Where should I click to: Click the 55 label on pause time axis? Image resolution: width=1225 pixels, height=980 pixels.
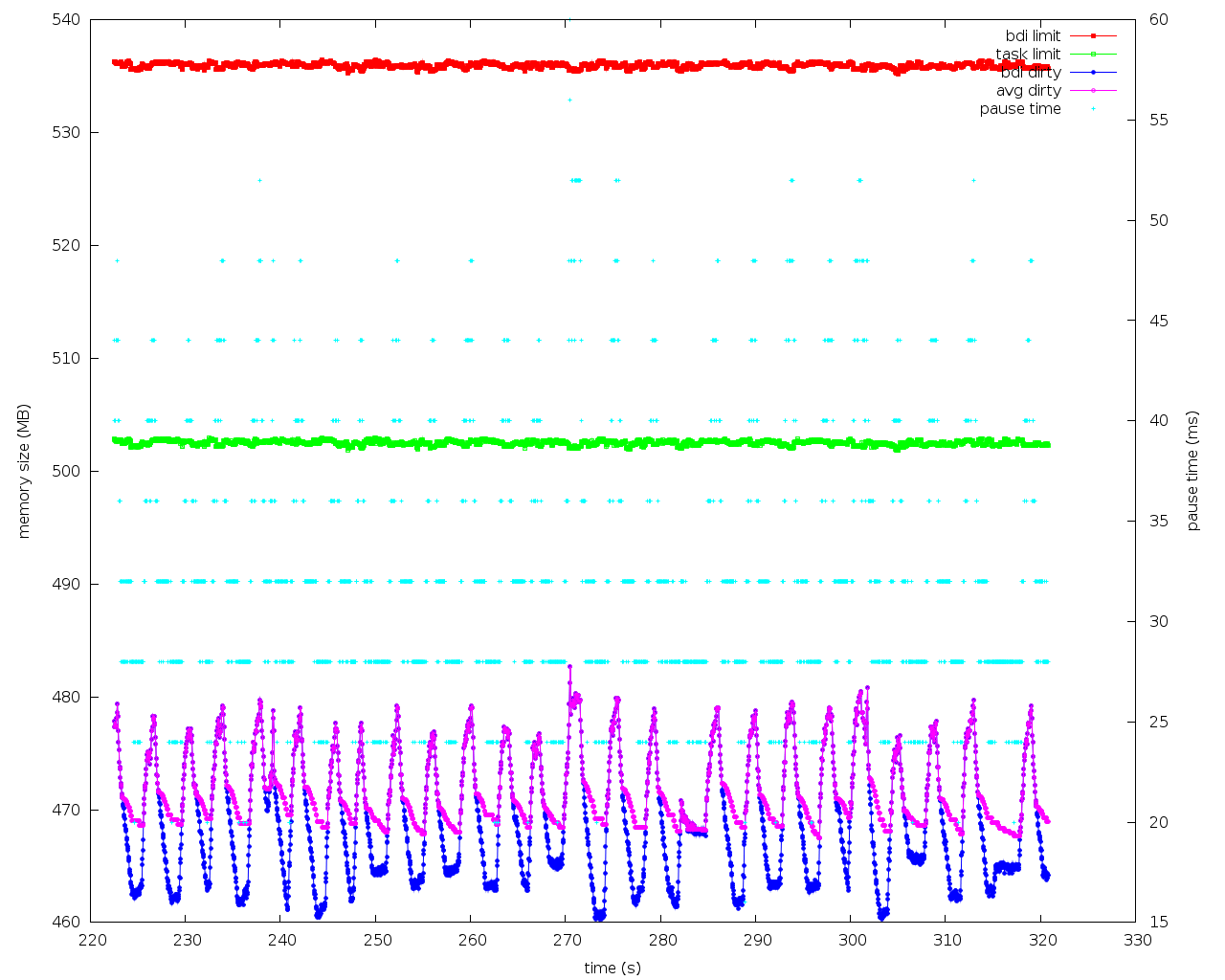coord(1159,120)
